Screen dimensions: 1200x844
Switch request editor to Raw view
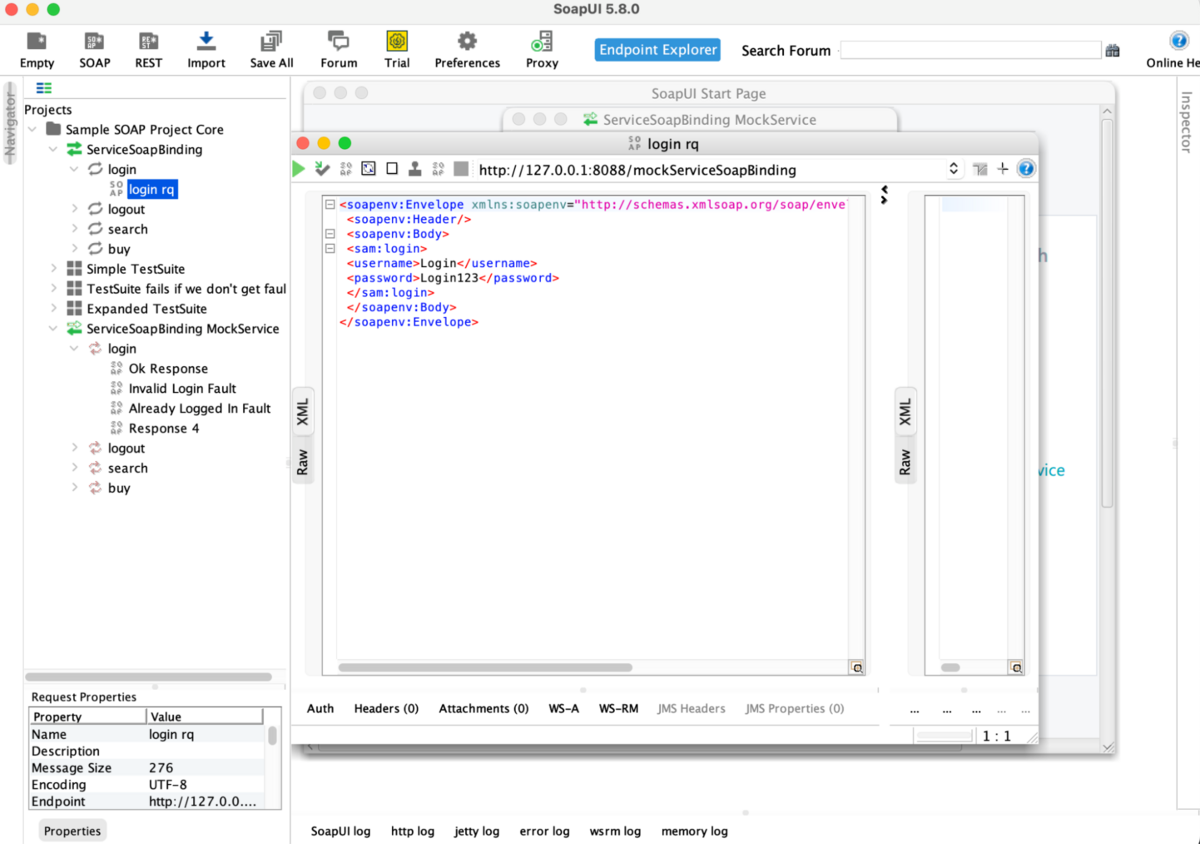tap(302, 461)
